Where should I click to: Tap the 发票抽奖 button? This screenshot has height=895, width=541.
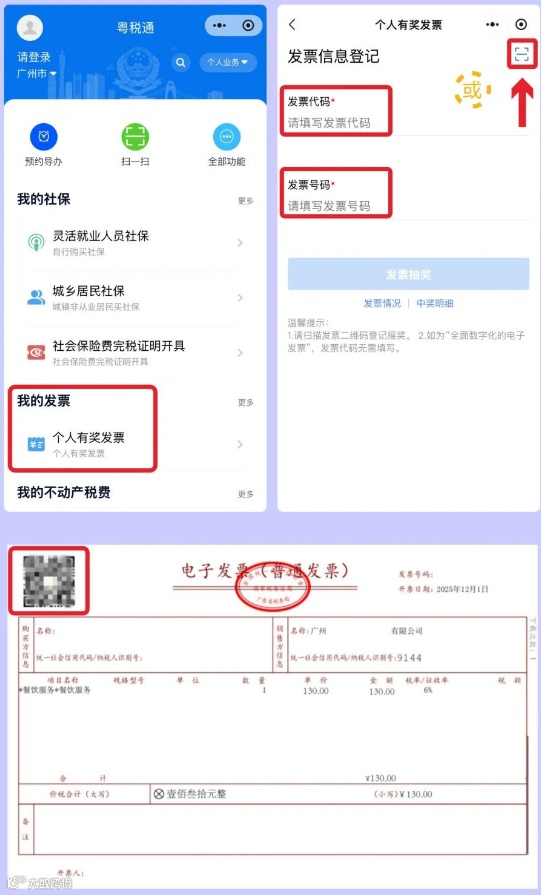pyautogui.click(x=408, y=274)
